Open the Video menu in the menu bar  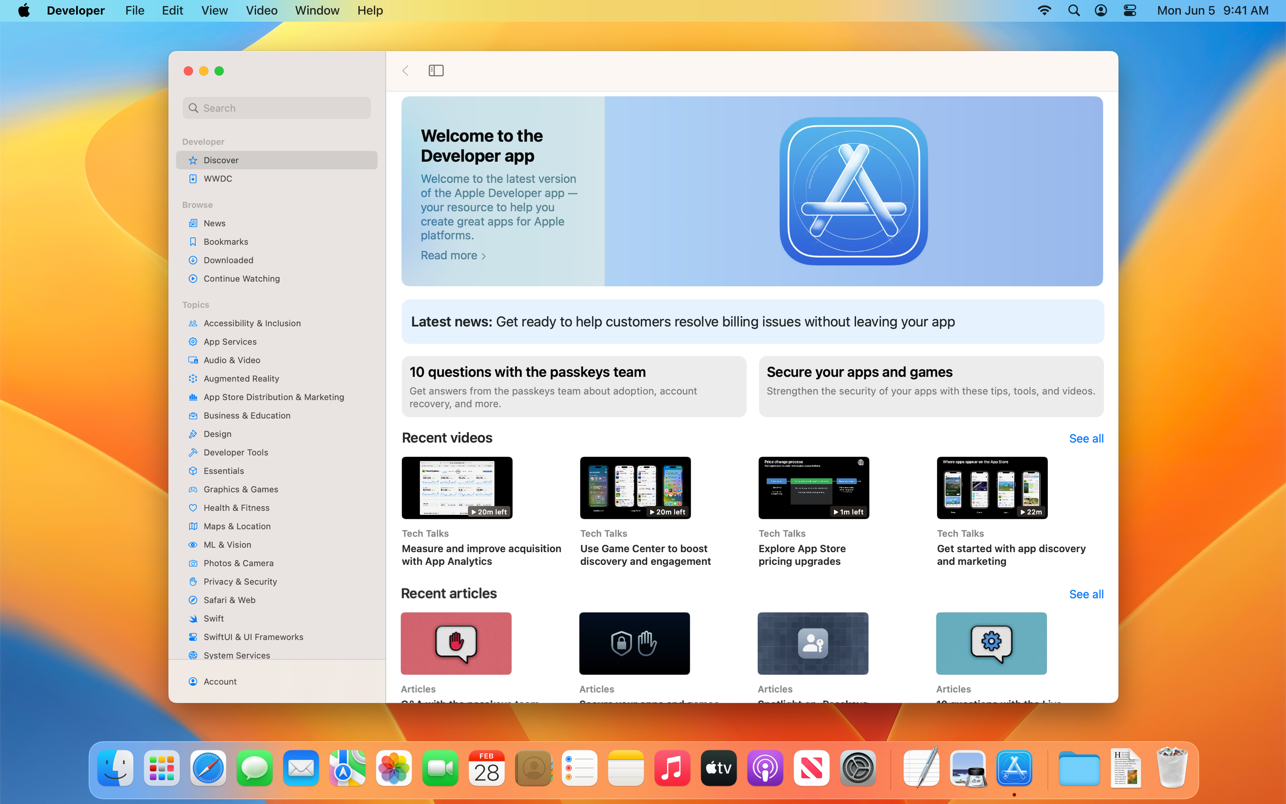[x=261, y=10]
